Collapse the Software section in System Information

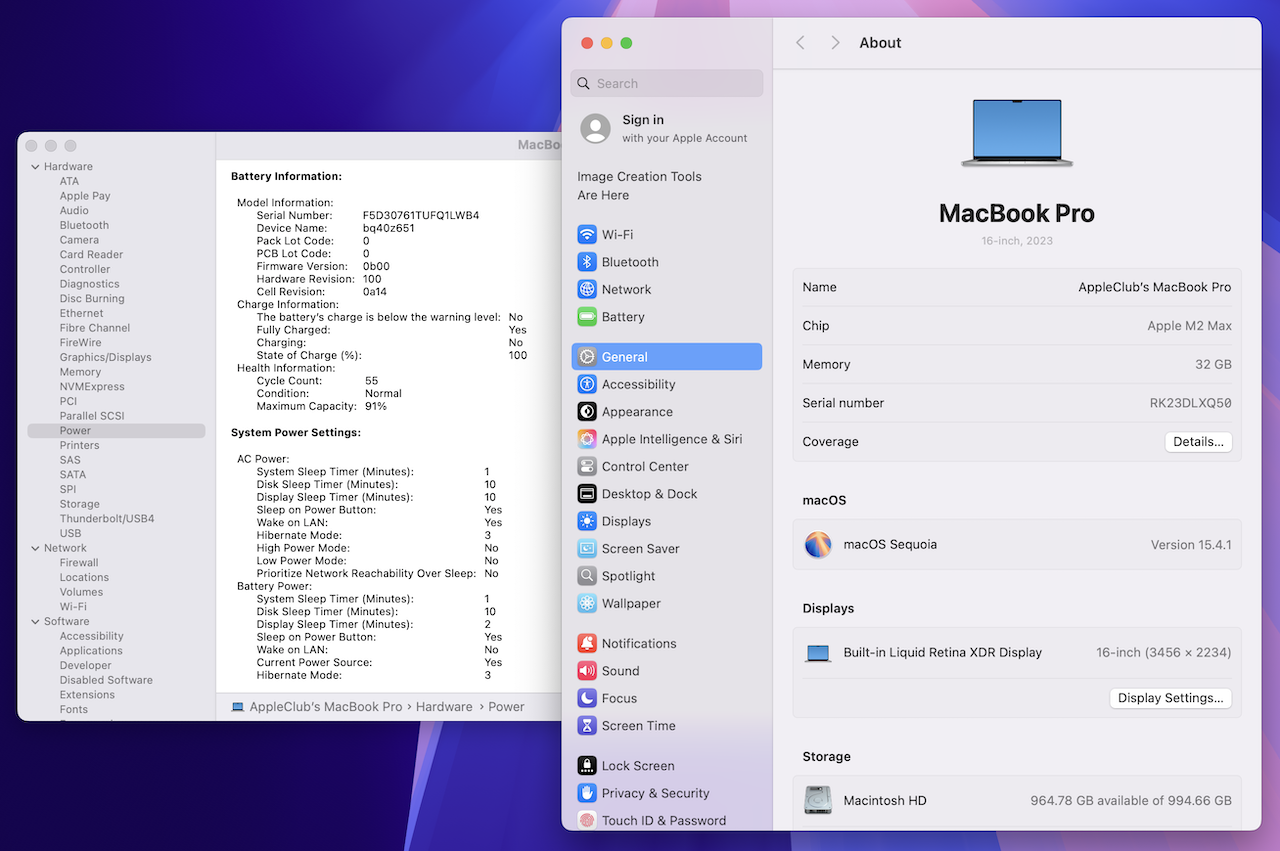[x=36, y=622]
